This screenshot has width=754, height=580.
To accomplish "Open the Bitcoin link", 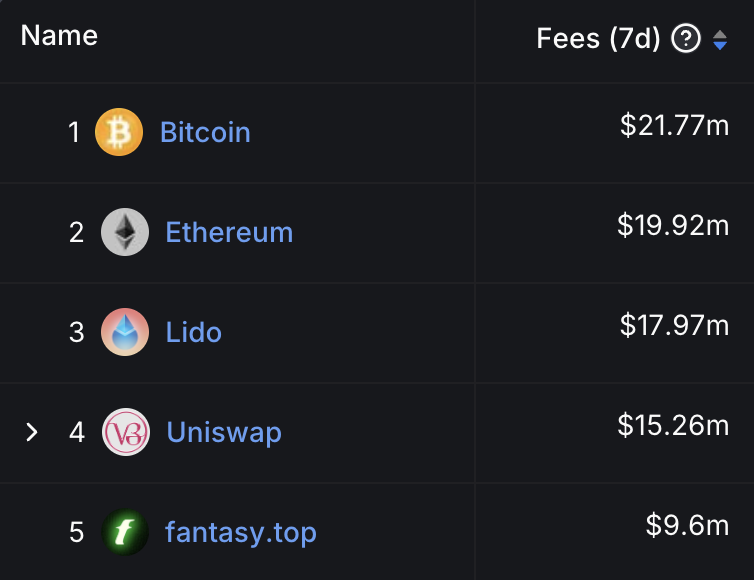I will (205, 132).
